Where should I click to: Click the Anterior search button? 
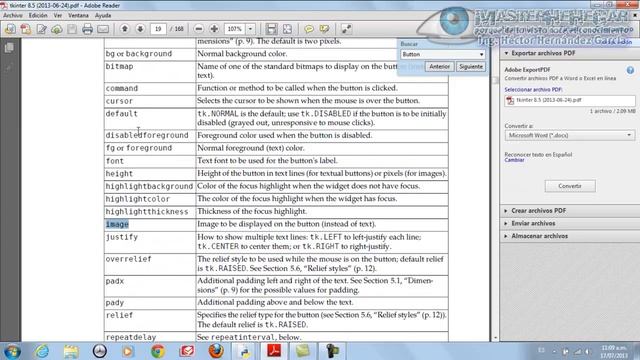click(x=440, y=67)
